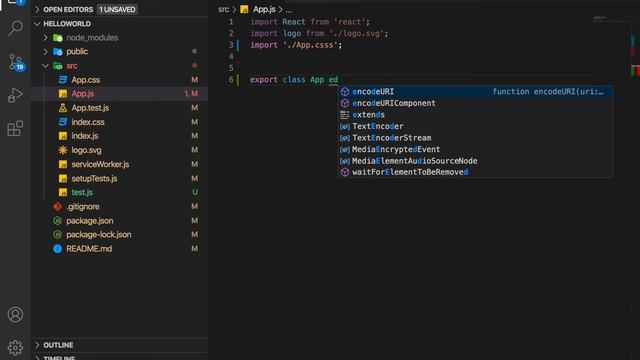Click the index.css file icon
The width and height of the screenshot is (640, 360).
[x=62, y=122]
